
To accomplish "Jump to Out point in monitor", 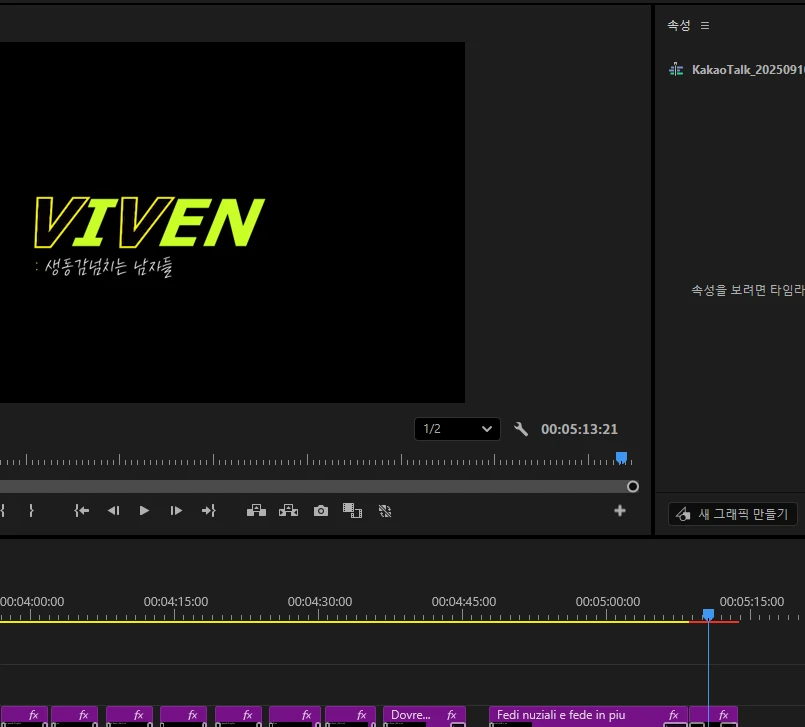I will (208, 510).
